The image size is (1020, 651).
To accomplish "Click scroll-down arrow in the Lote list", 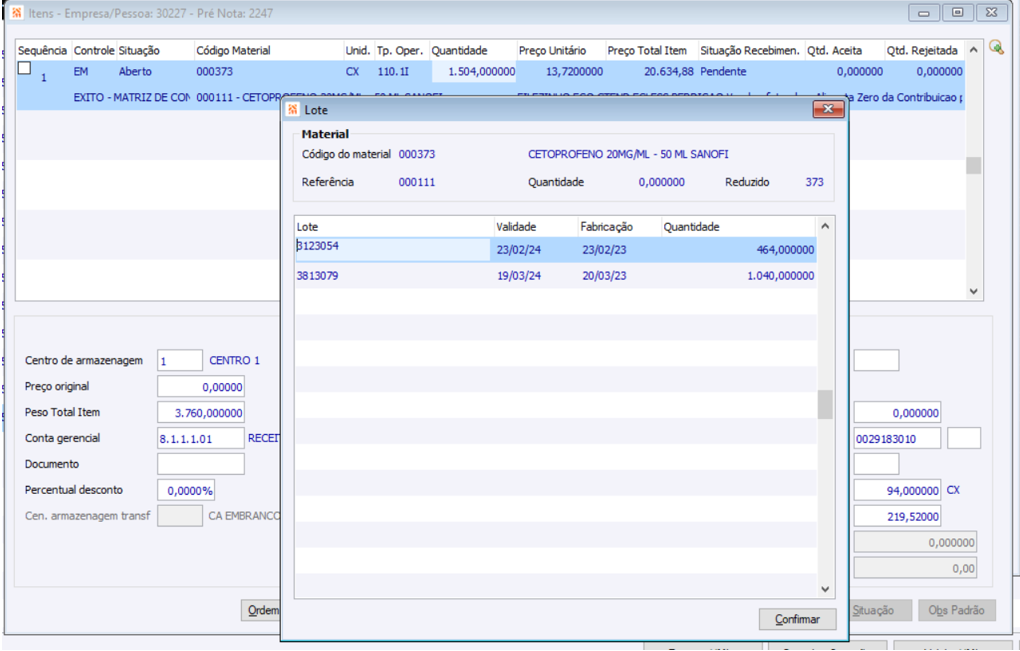I will [x=825, y=590].
